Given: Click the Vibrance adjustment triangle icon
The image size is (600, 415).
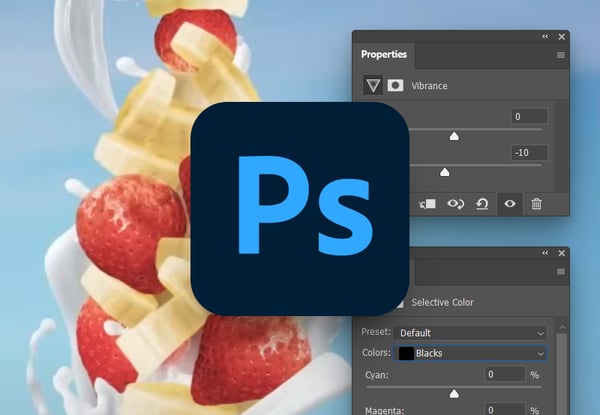Looking at the screenshot, I should click(373, 85).
